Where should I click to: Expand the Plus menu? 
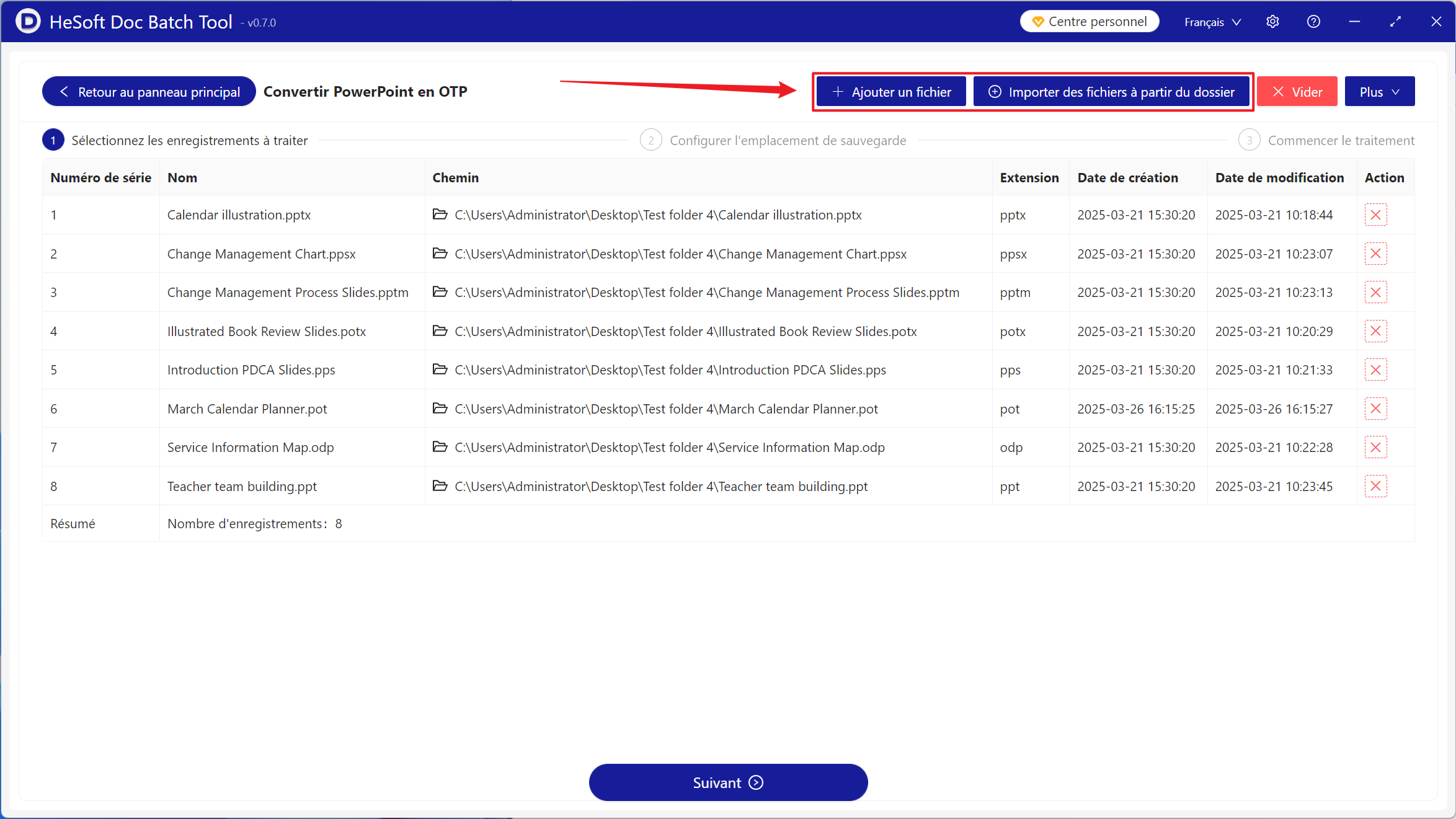point(1380,92)
